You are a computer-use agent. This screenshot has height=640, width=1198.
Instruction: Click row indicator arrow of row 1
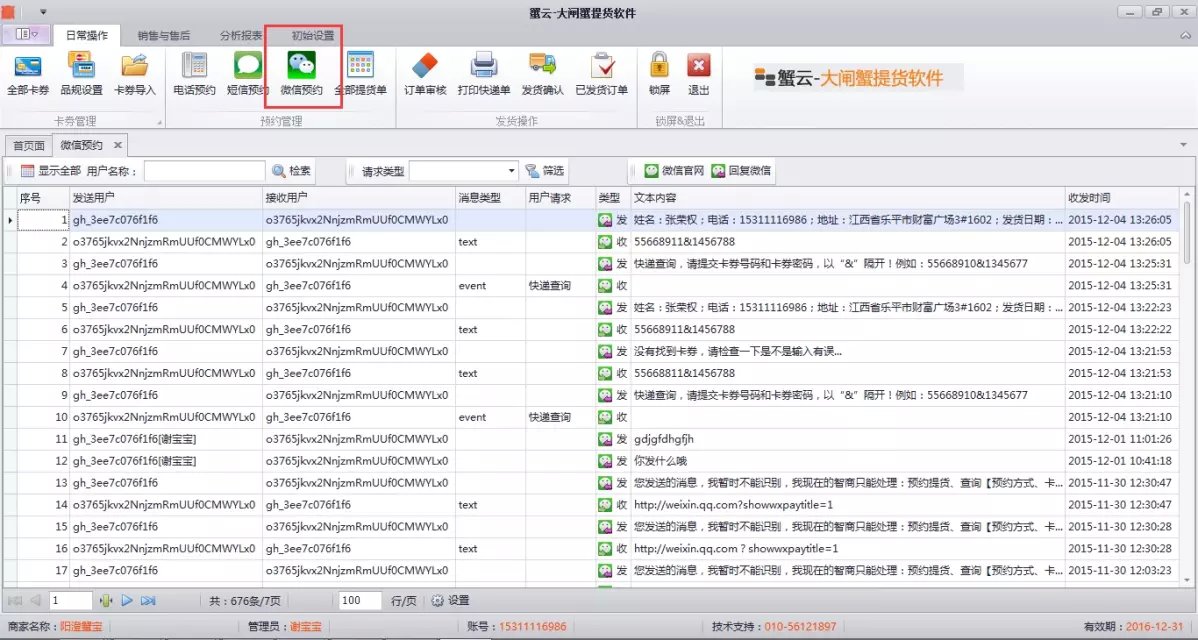(x=10, y=220)
